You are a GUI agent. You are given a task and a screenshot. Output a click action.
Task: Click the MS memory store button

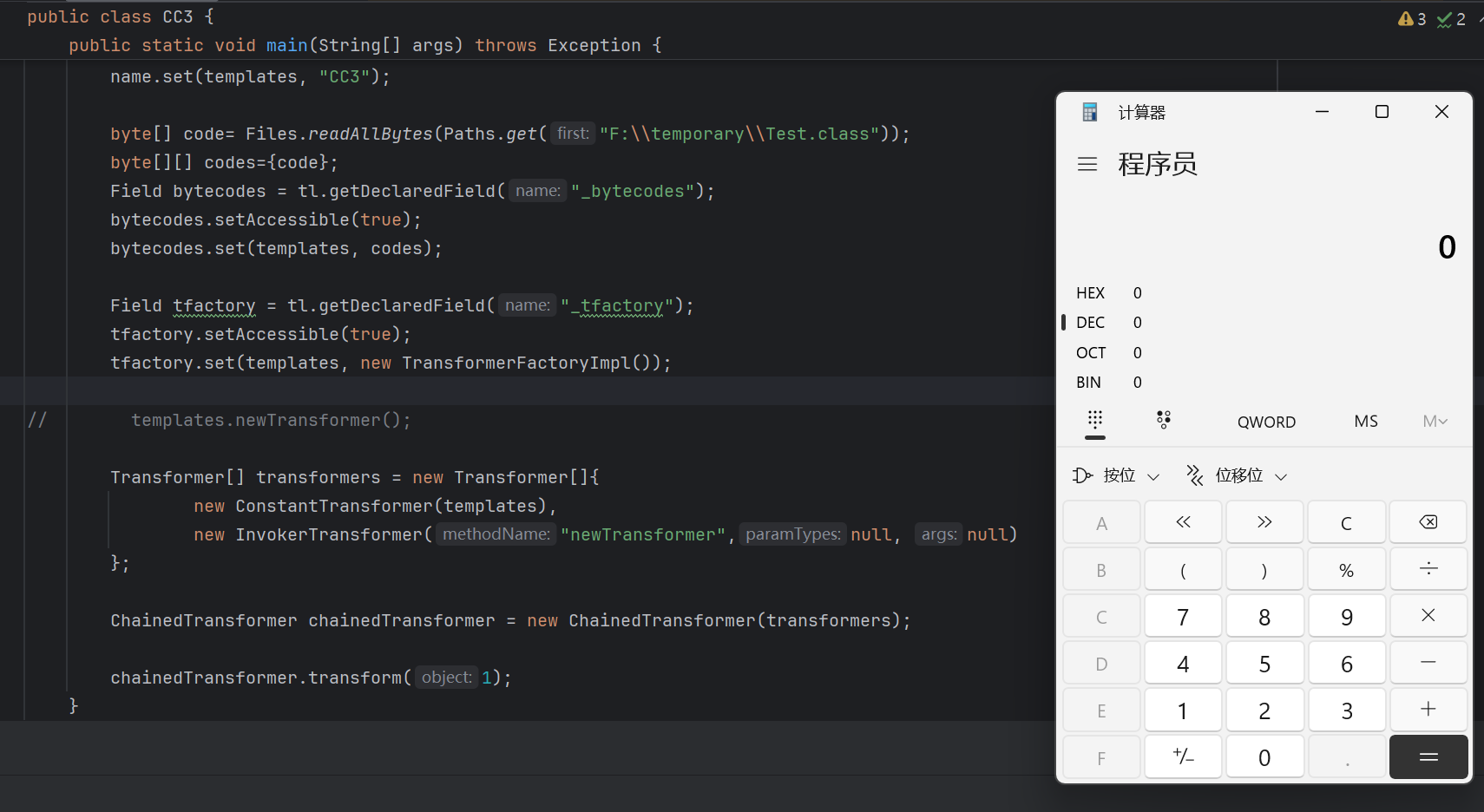[1366, 421]
